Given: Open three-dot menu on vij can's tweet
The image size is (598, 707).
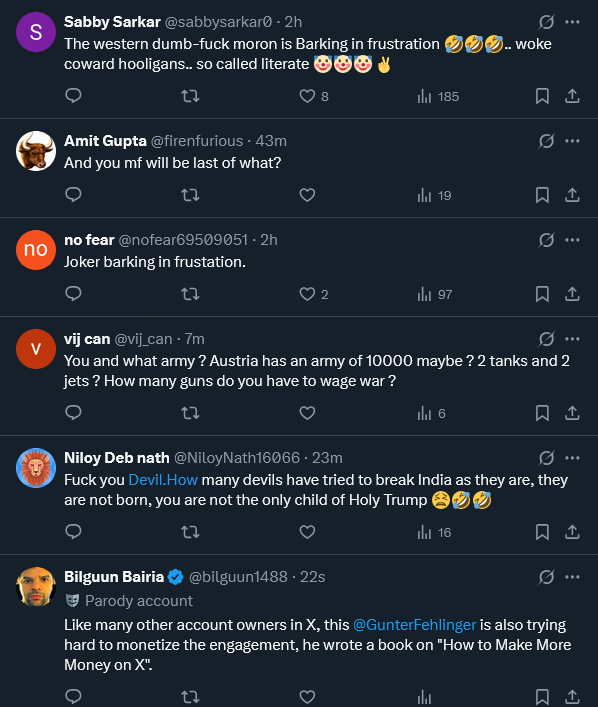Looking at the screenshot, I should [x=572, y=339].
